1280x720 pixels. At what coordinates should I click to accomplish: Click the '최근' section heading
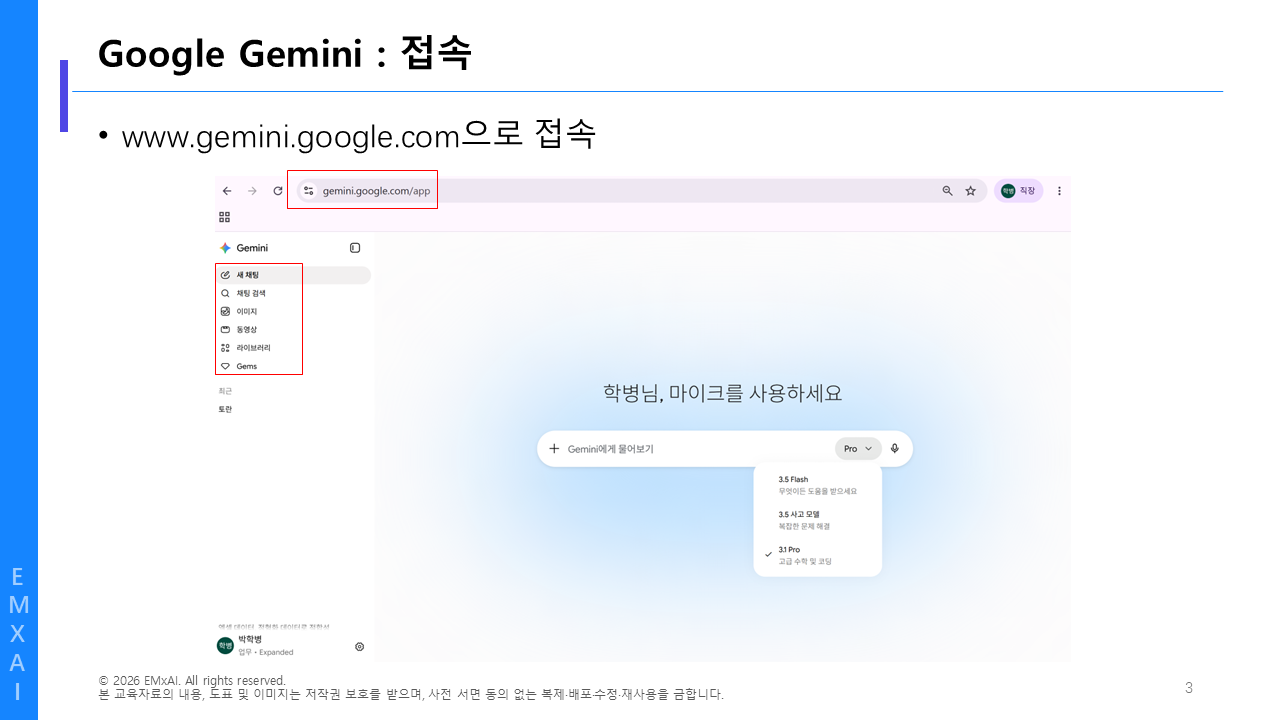(225, 391)
